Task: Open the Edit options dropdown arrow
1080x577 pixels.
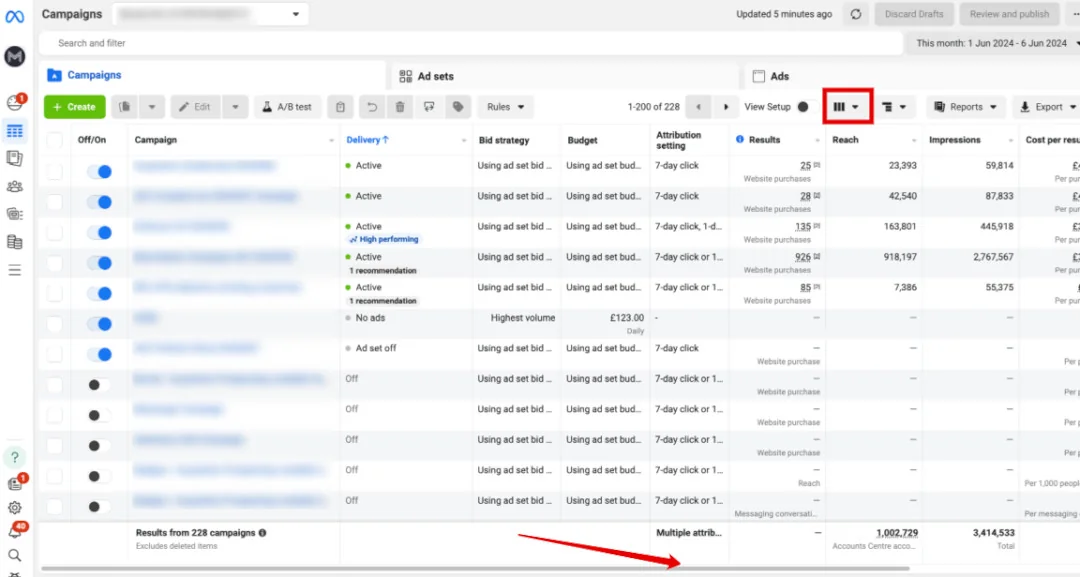Action: pyautogui.click(x=235, y=107)
